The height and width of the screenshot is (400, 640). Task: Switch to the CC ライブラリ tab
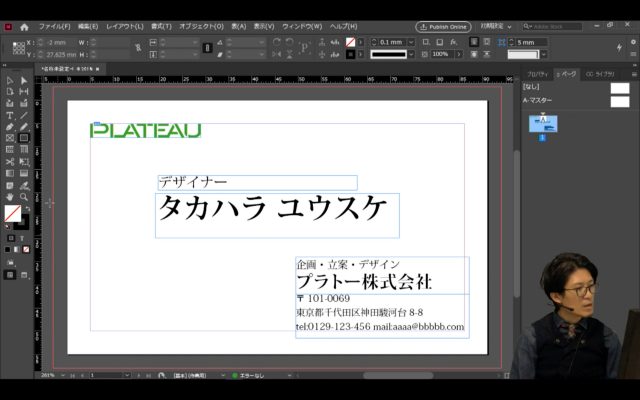[x=600, y=74]
